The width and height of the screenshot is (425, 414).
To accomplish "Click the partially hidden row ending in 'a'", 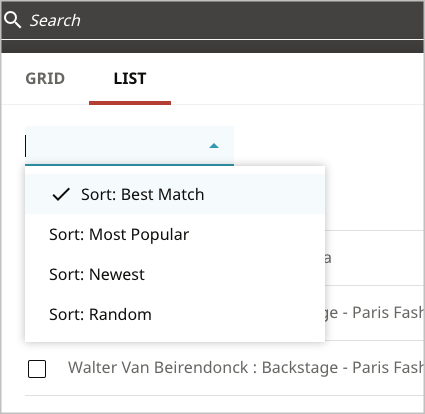I will (x=373, y=258).
